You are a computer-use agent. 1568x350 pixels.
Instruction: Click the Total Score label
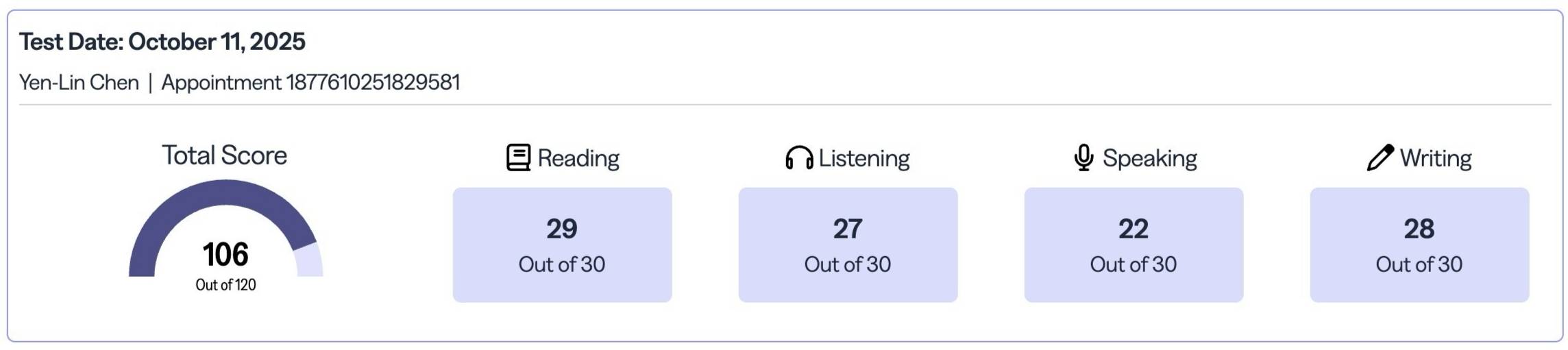point(224,155)
